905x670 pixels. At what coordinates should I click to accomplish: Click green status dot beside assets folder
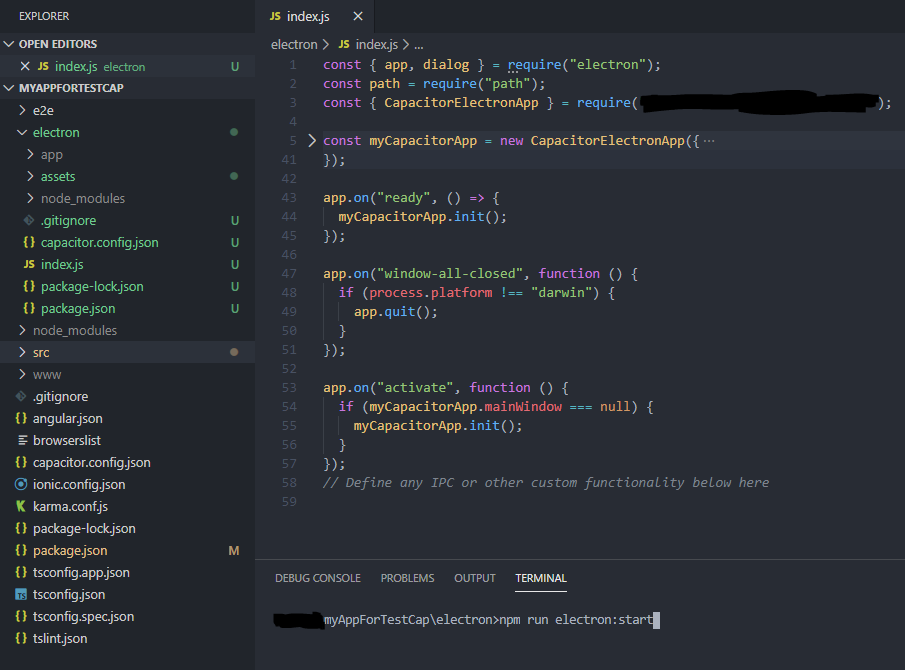click(x=234, y=176)
